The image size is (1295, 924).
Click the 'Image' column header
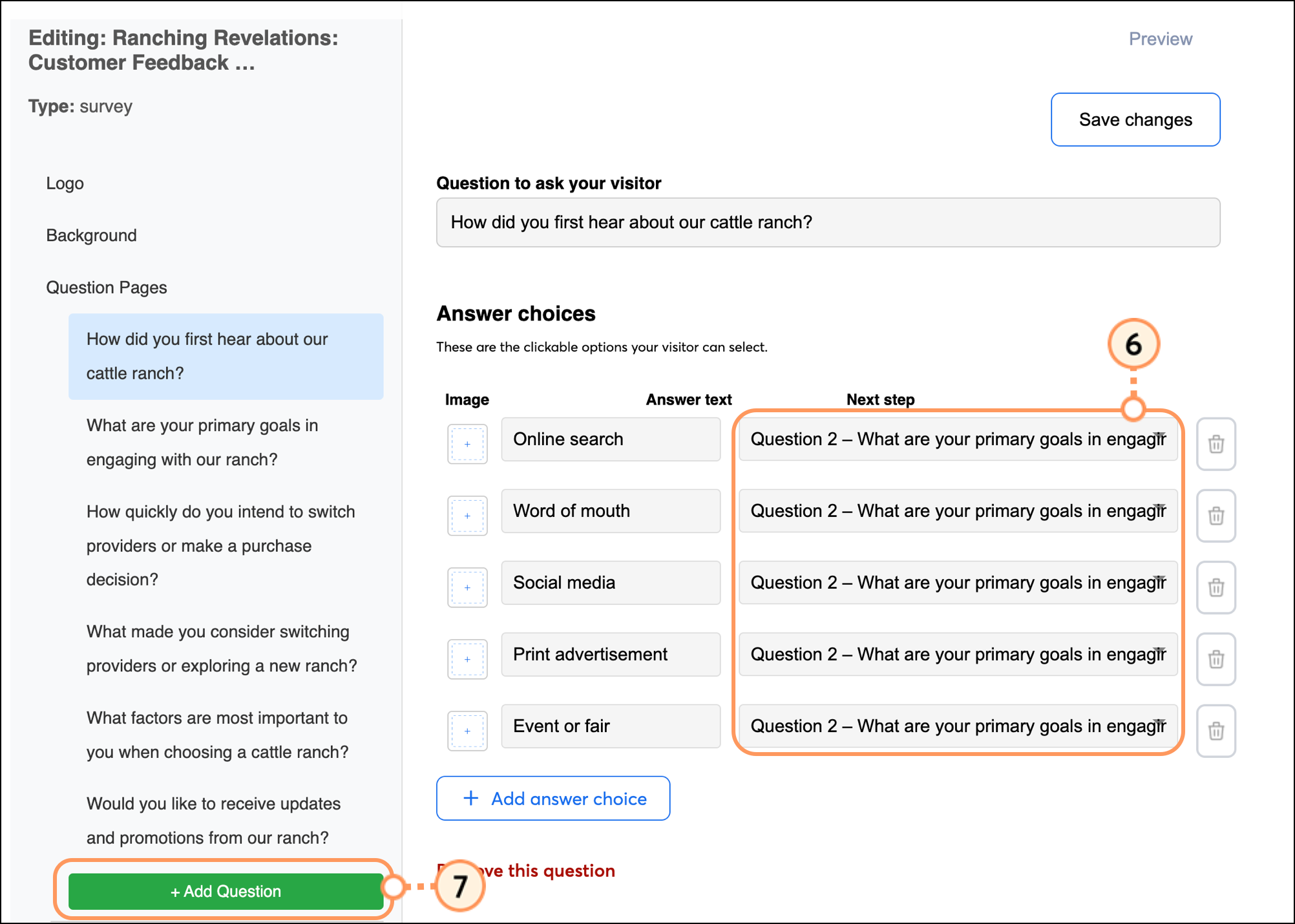467,400
